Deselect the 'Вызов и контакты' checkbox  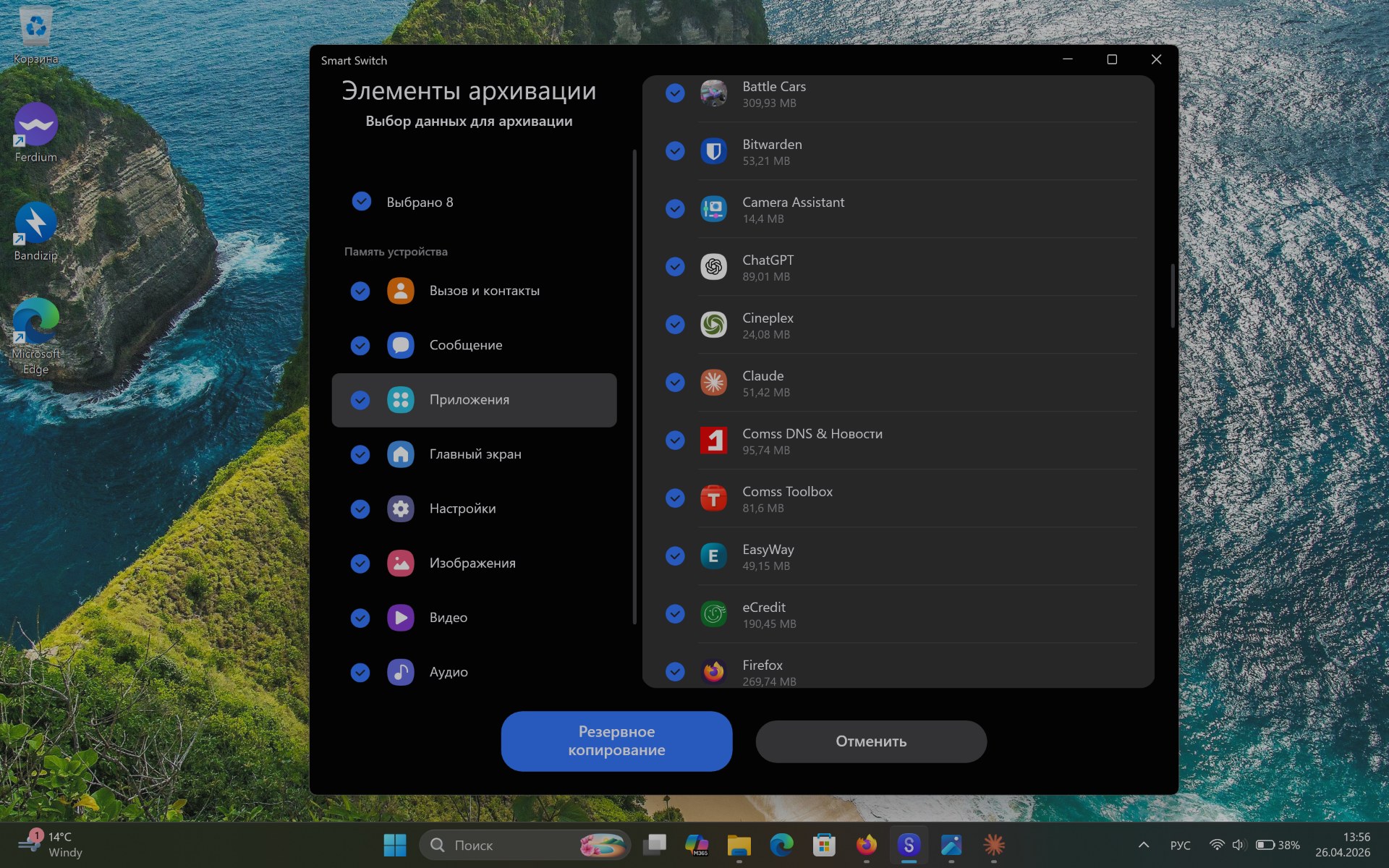pos(360,291)
